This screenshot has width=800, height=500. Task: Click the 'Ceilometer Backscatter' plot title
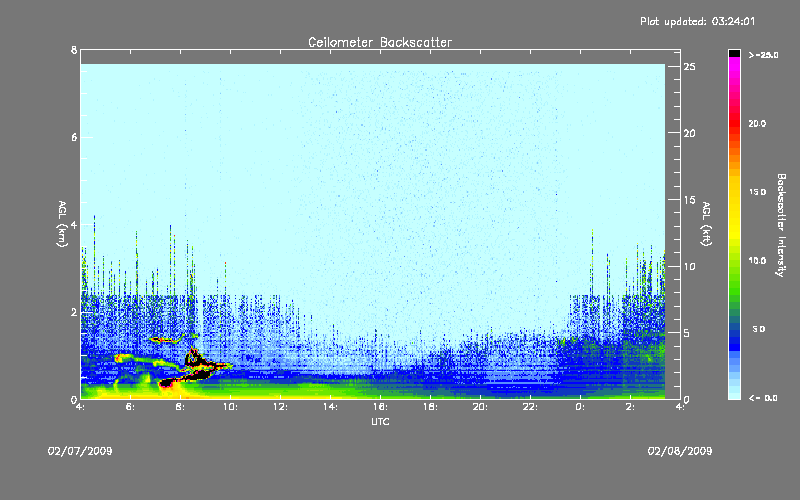point(380,42)
